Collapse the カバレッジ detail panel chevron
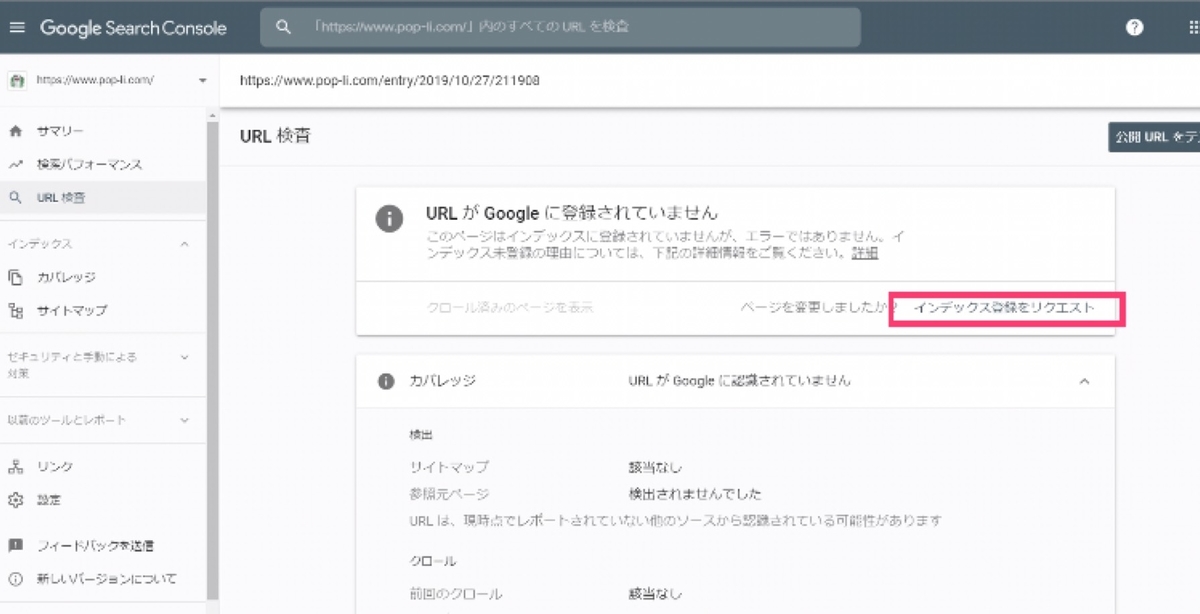 coord(1084,381)
